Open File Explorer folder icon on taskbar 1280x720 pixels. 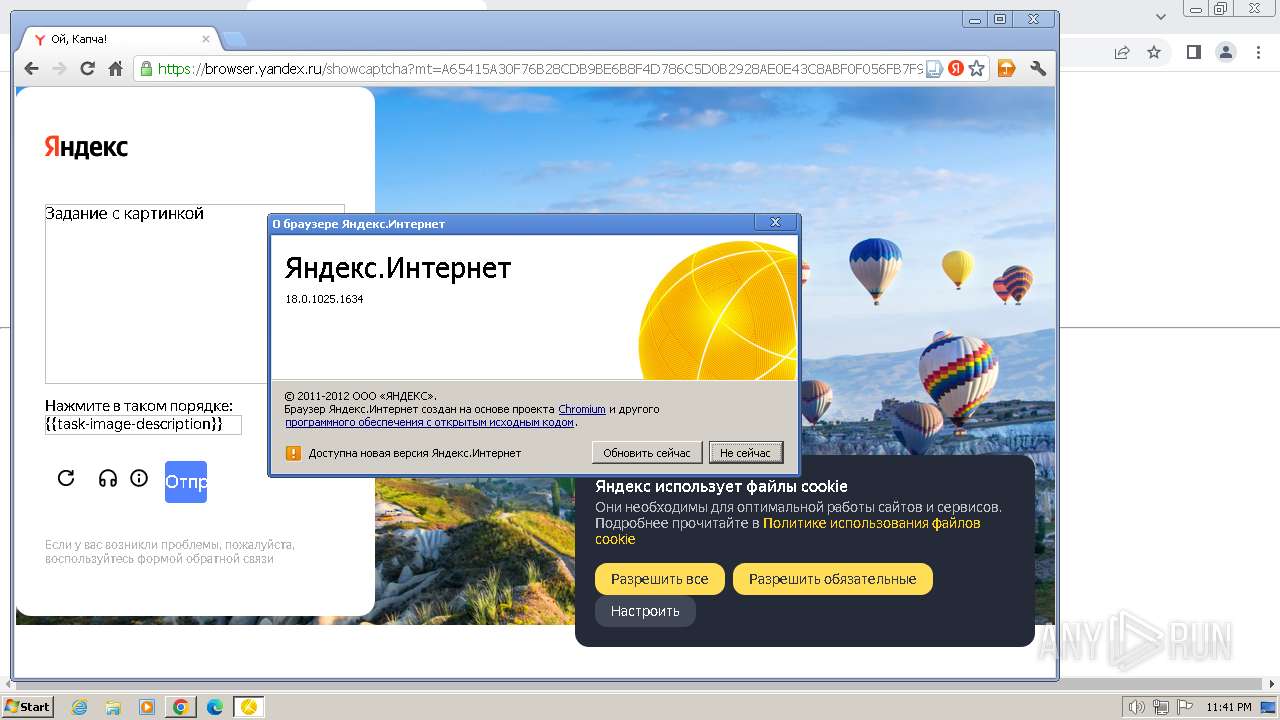click(x=113, y=707)
